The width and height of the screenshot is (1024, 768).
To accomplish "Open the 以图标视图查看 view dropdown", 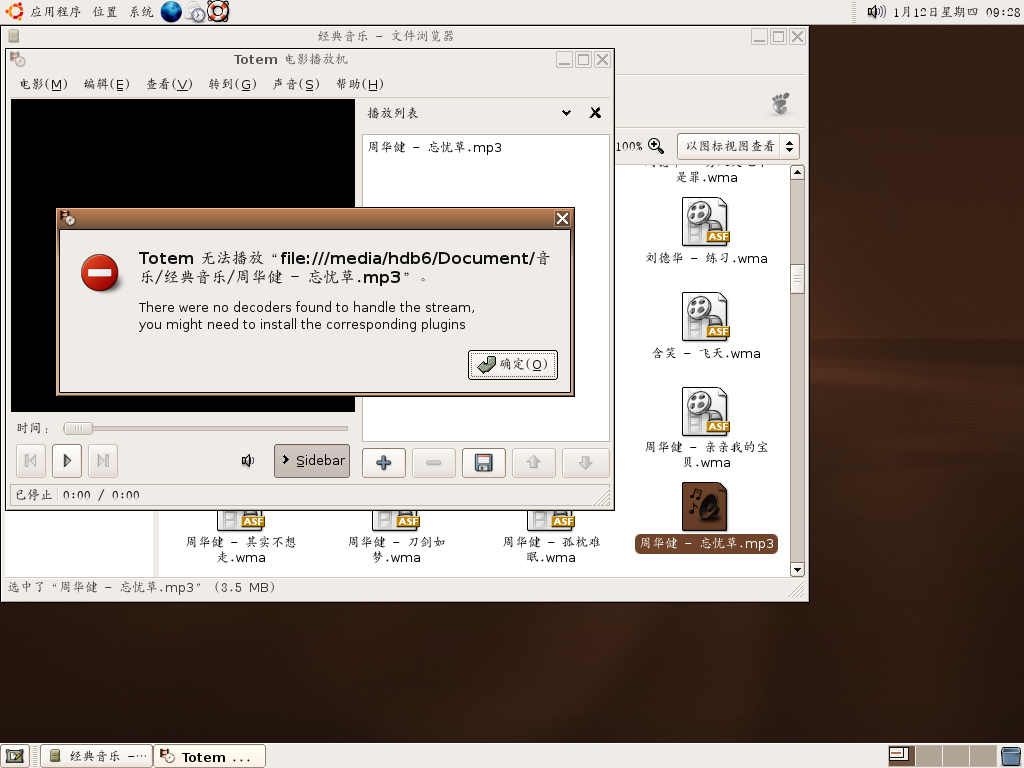I will pos(738,146).
